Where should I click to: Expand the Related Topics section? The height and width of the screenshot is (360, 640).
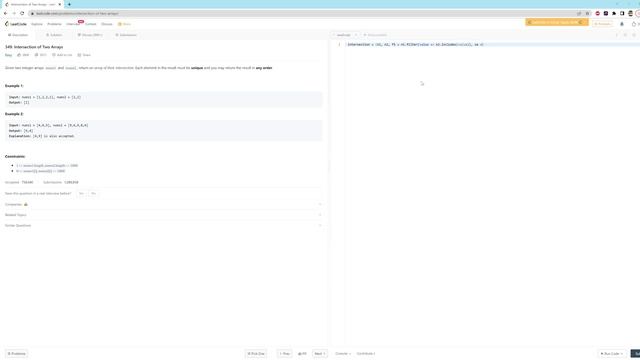coord(163,215)
